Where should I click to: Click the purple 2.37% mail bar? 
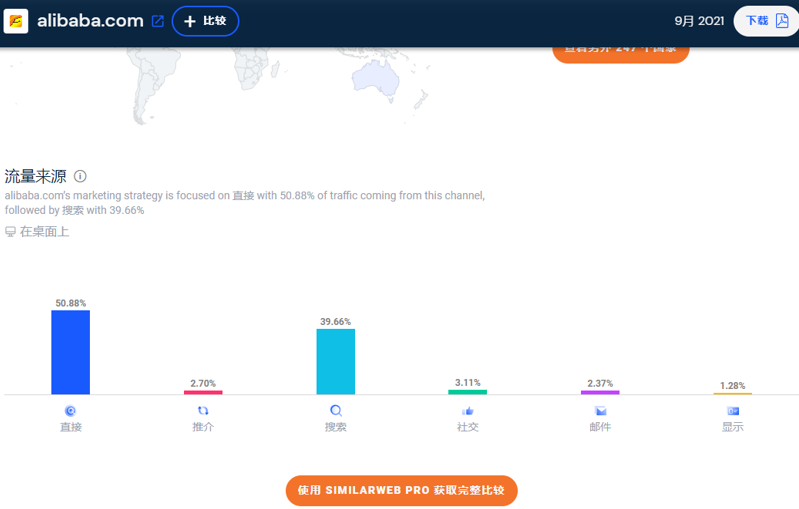pos(600,392)
